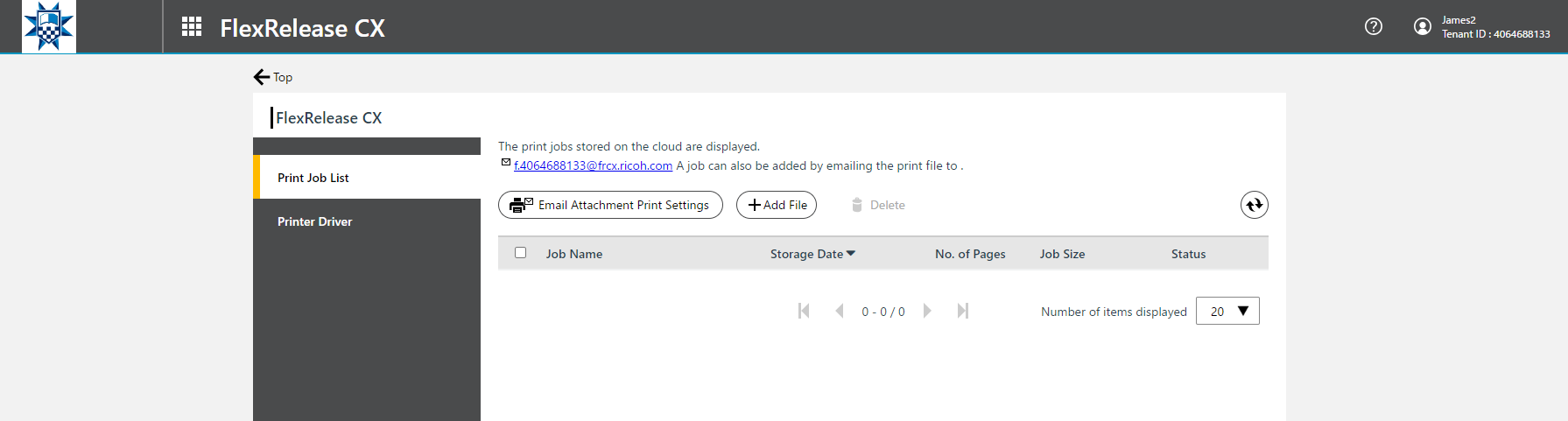Open Email Attachment Print Settings
The image size is (1568, 421).
point(610,205)
